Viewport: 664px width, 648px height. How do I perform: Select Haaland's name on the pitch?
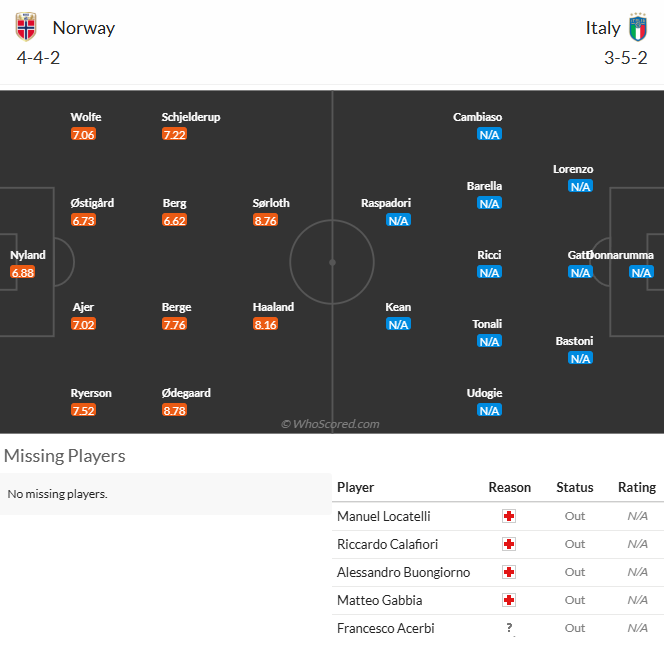click(273, 307)
